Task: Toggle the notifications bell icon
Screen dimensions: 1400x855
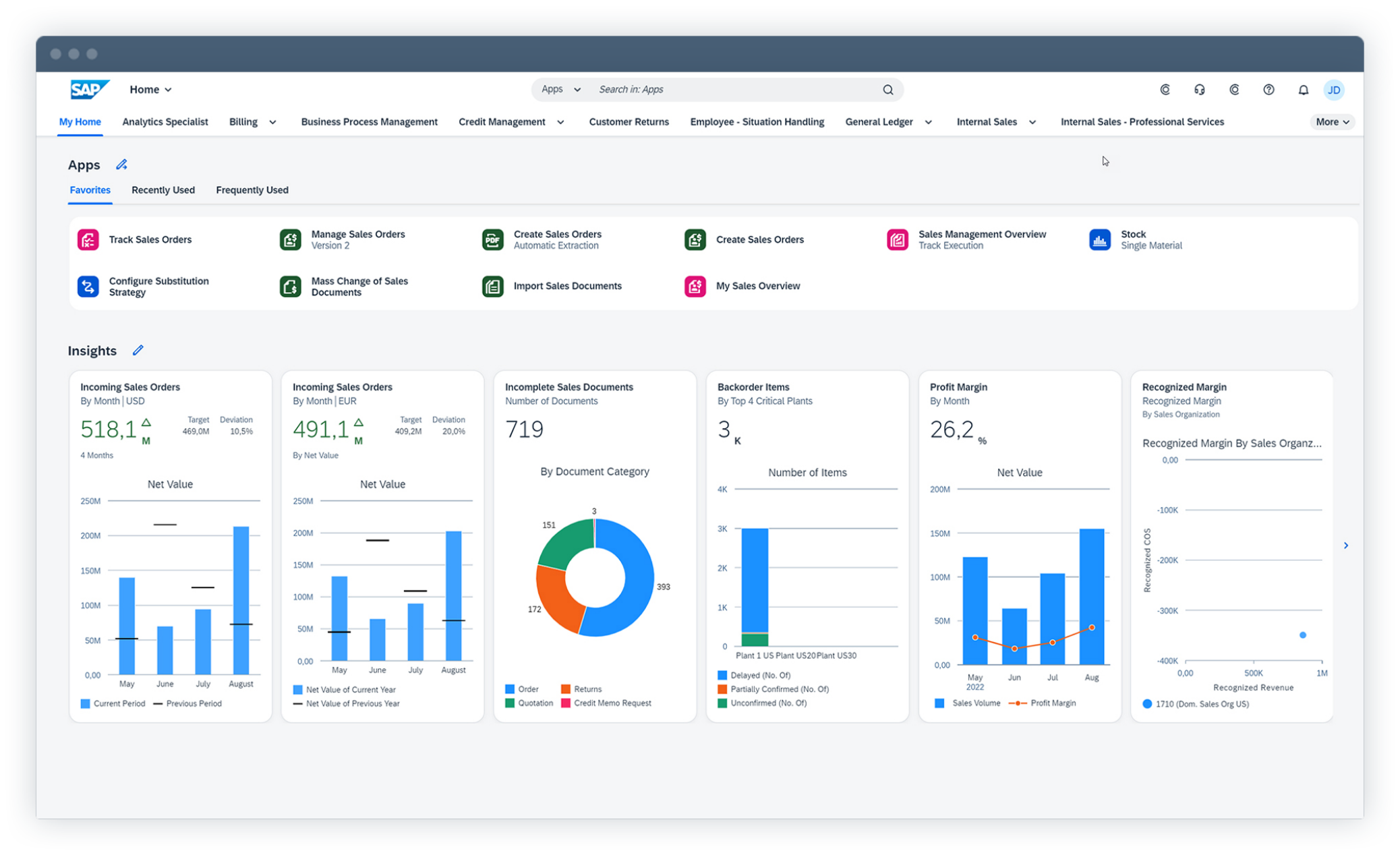Action: (x=1303, y=89)
